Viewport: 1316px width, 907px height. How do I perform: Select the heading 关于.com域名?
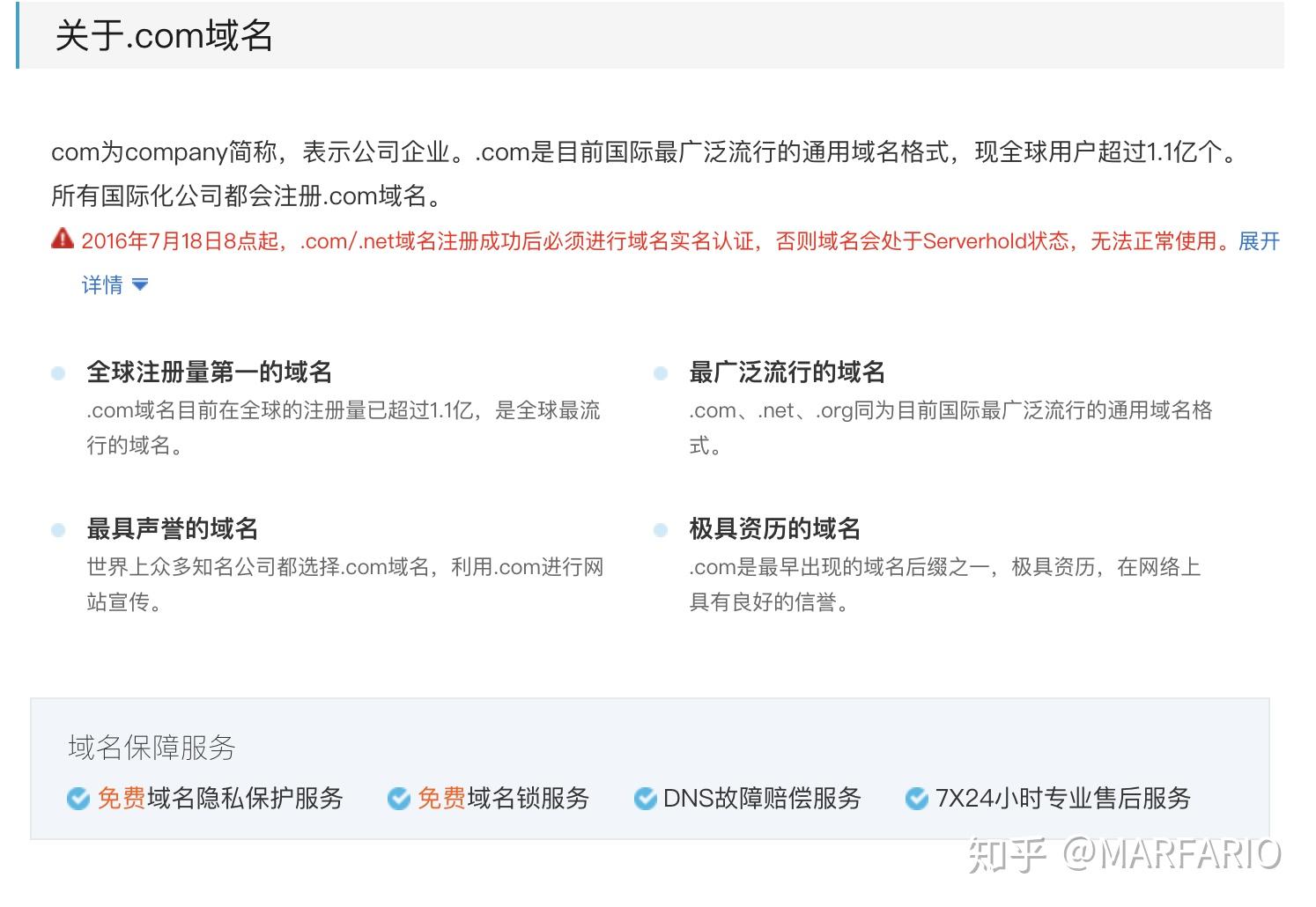[164, 36]
